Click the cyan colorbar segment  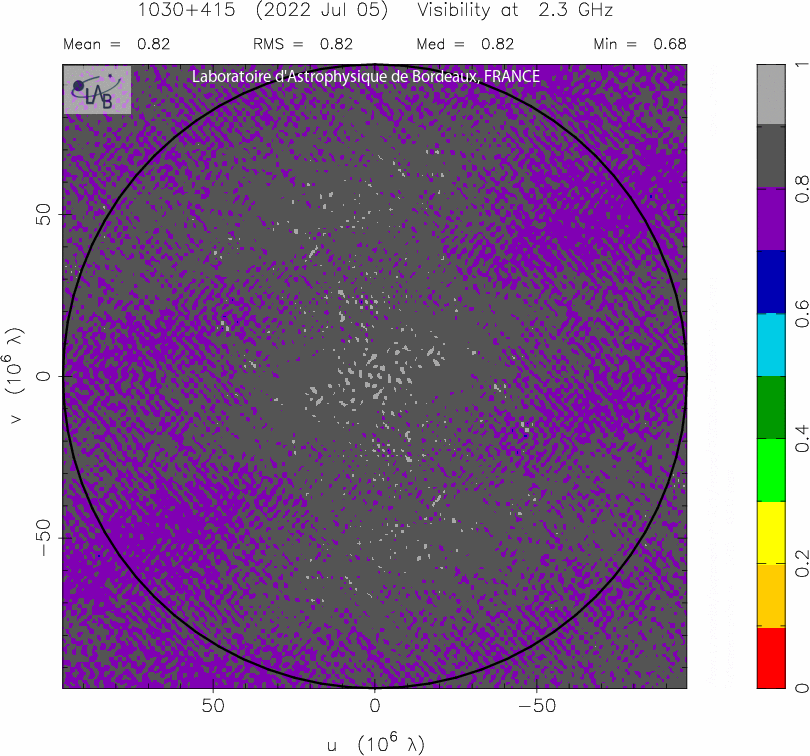(771, 344)
